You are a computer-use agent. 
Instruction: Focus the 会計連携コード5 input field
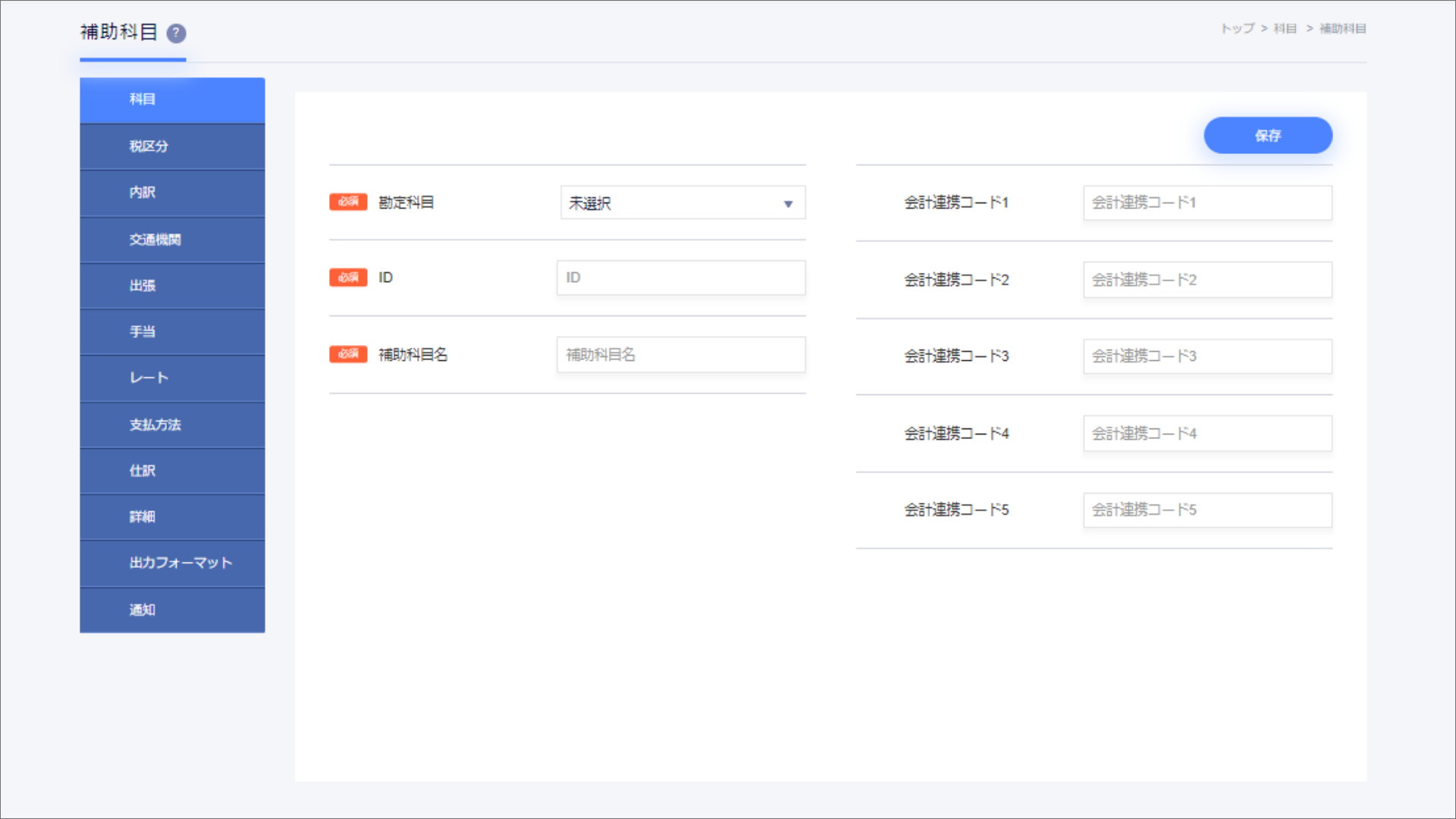1207,510
